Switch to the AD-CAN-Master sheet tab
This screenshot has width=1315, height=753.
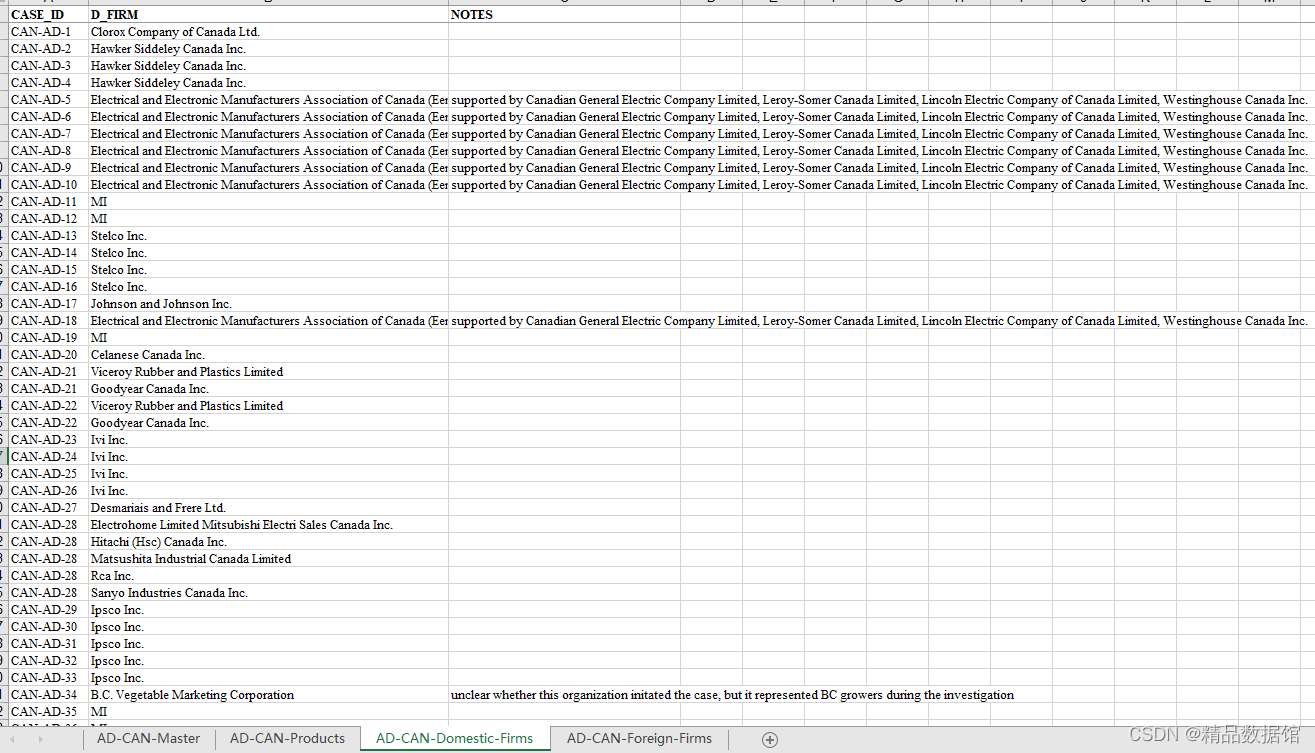[x=148, y=738]
